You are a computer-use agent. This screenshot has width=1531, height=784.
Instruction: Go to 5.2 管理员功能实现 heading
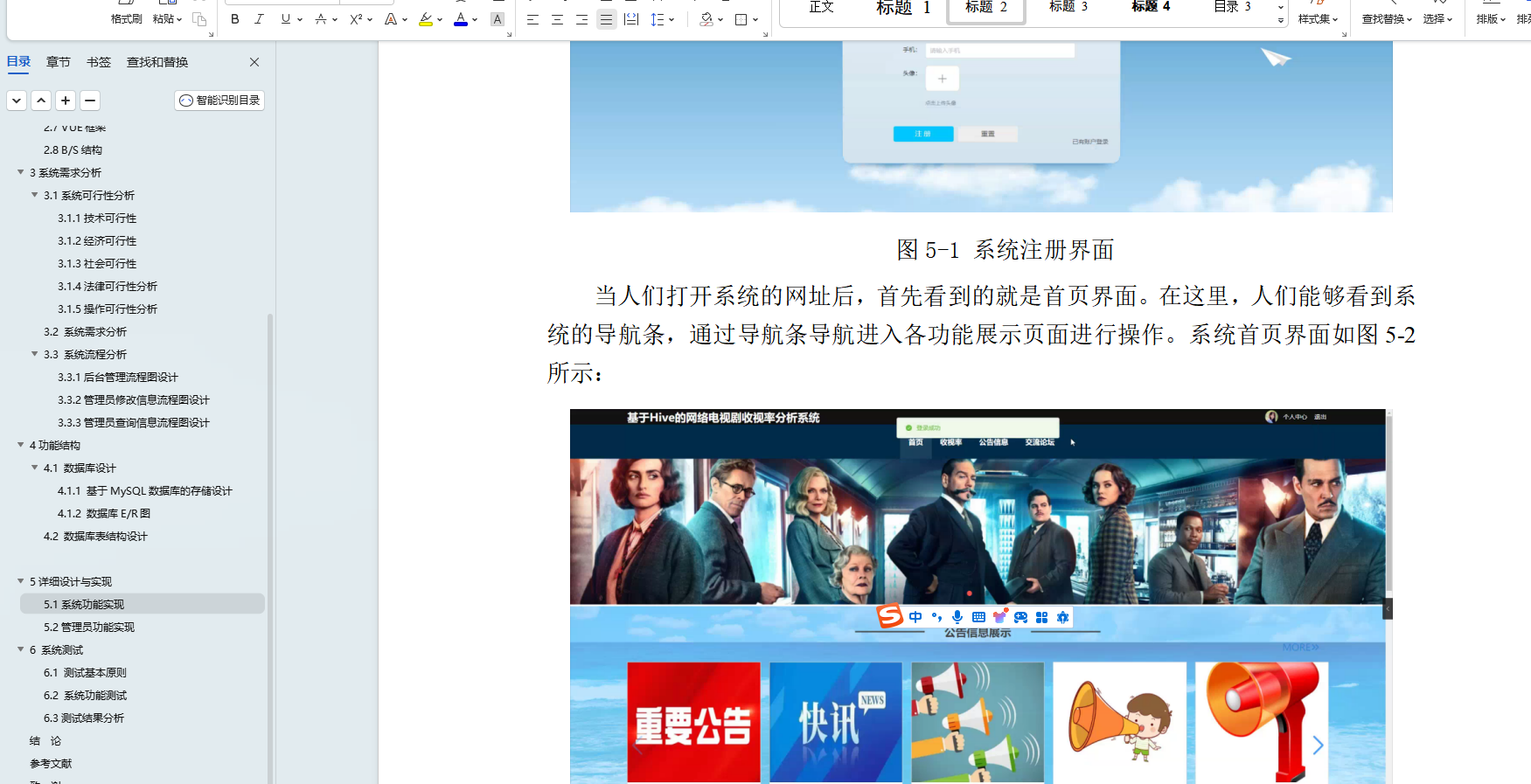[x=89, y=628]
